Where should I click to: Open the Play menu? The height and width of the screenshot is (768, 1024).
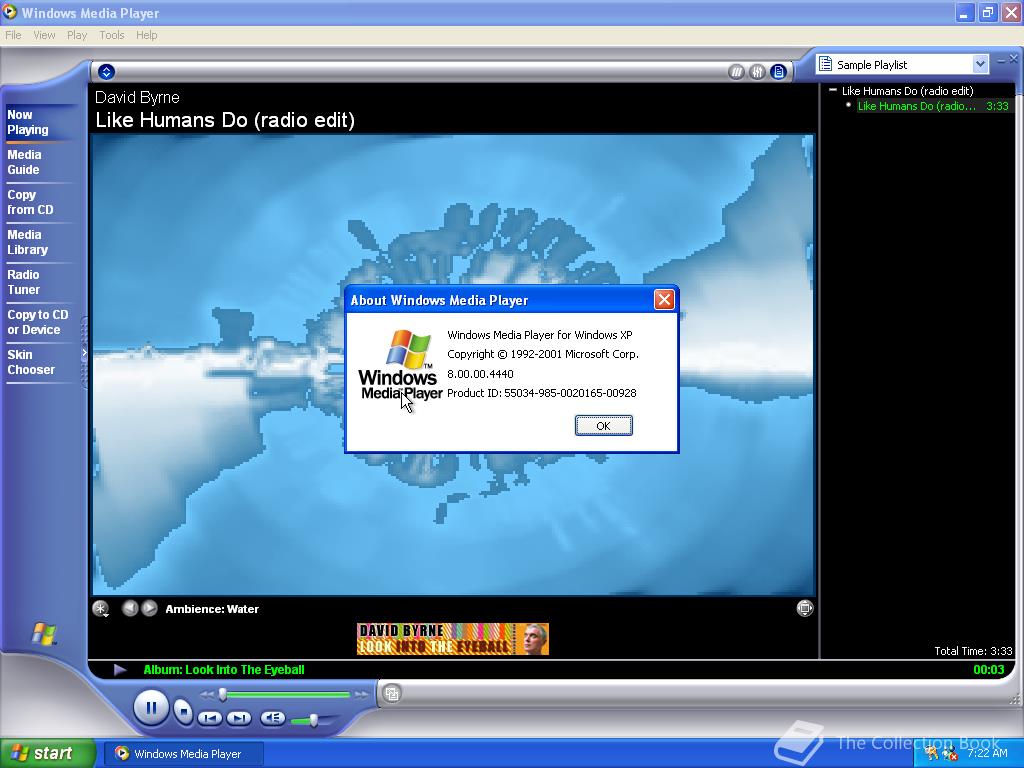click(77, 35)
